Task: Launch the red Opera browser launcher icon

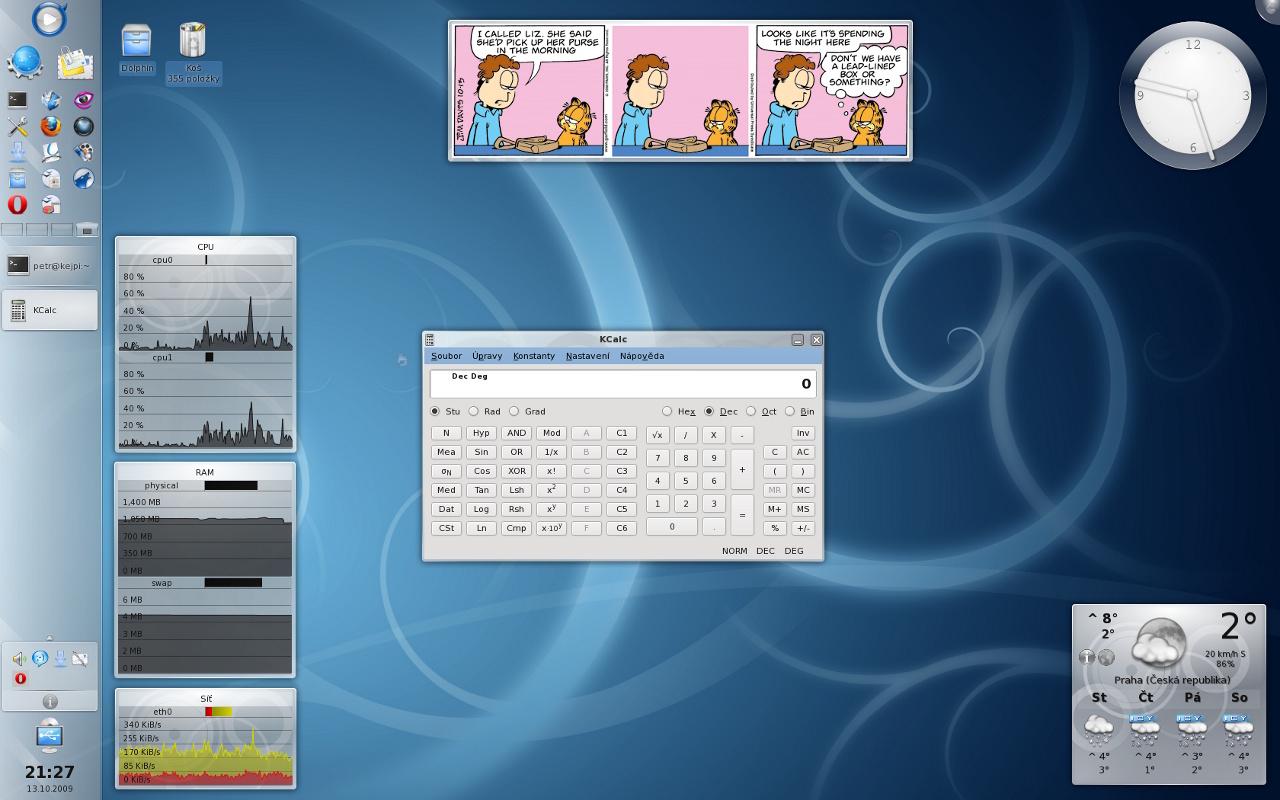Action: tap(18, 205)
